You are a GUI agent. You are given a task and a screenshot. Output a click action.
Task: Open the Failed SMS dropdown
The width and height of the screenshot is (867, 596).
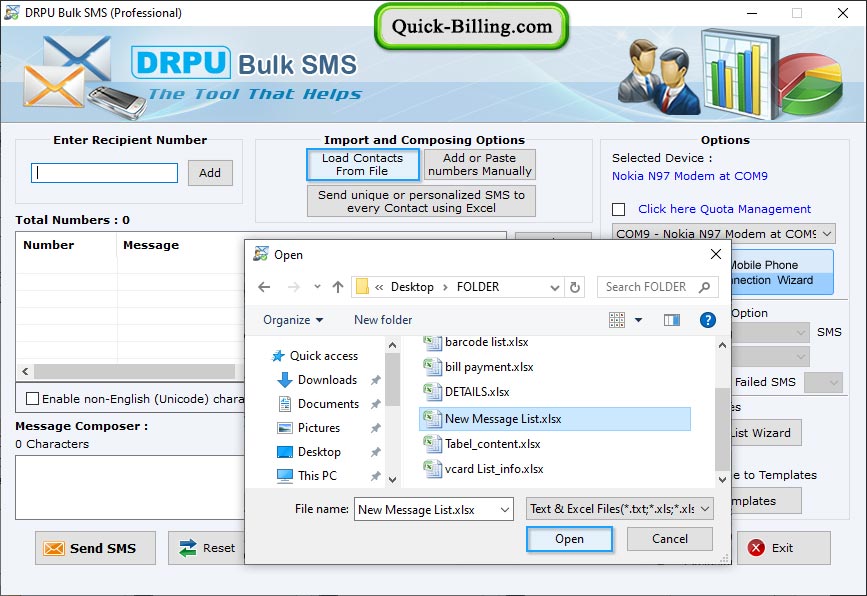tap(823, 382)
